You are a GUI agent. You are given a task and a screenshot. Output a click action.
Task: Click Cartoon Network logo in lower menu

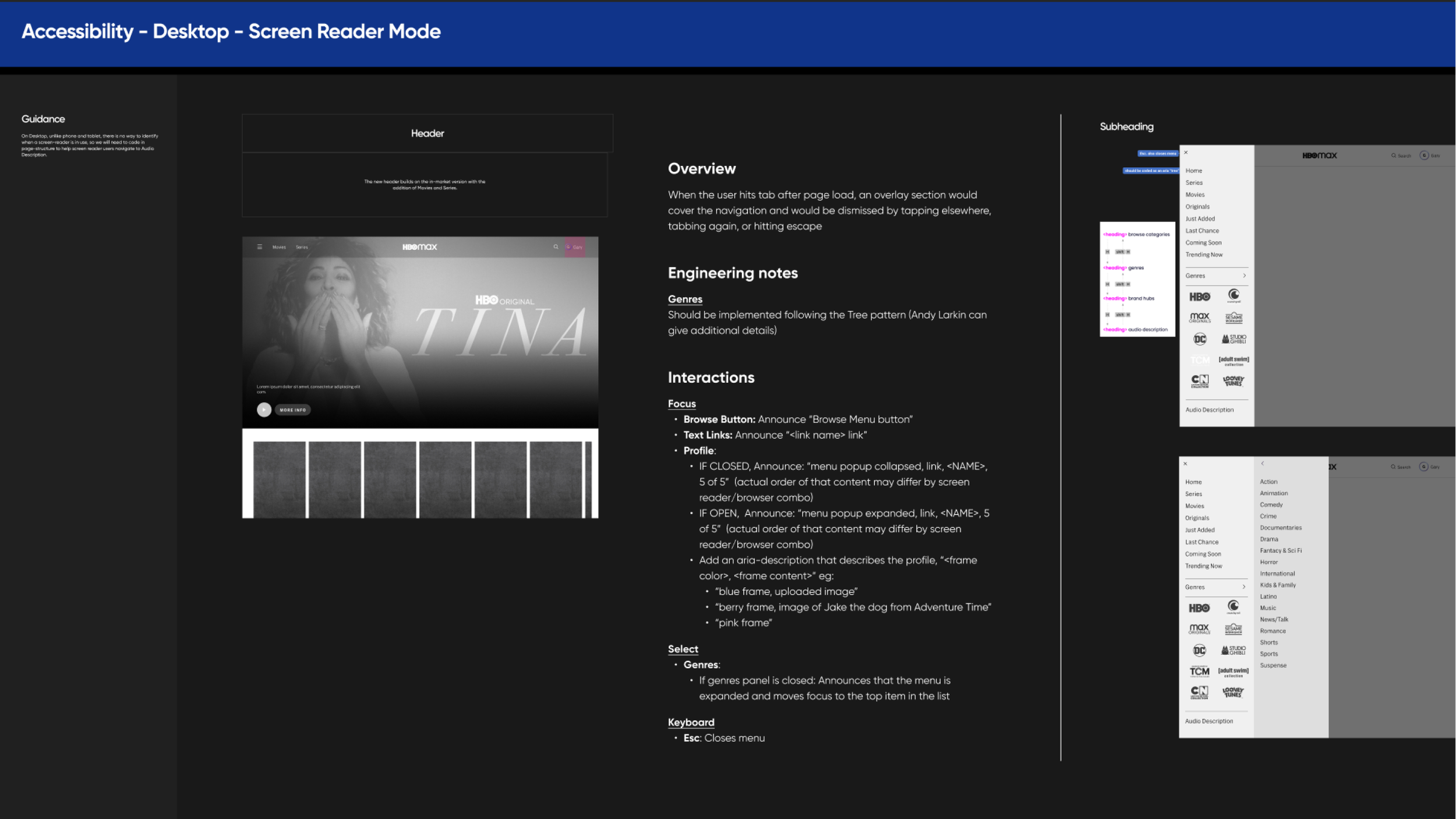coord(1199,692)
